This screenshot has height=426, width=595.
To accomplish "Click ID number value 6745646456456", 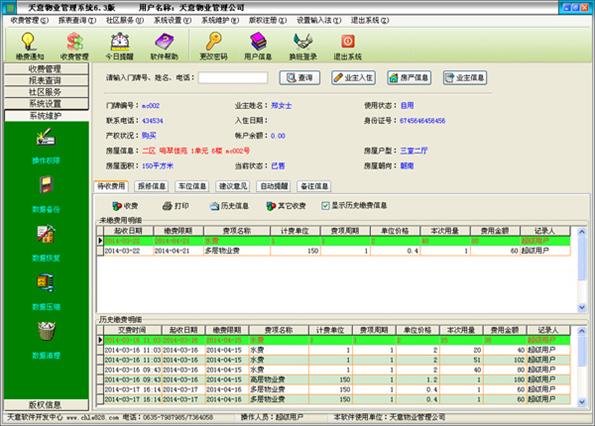I will (422, 121).
